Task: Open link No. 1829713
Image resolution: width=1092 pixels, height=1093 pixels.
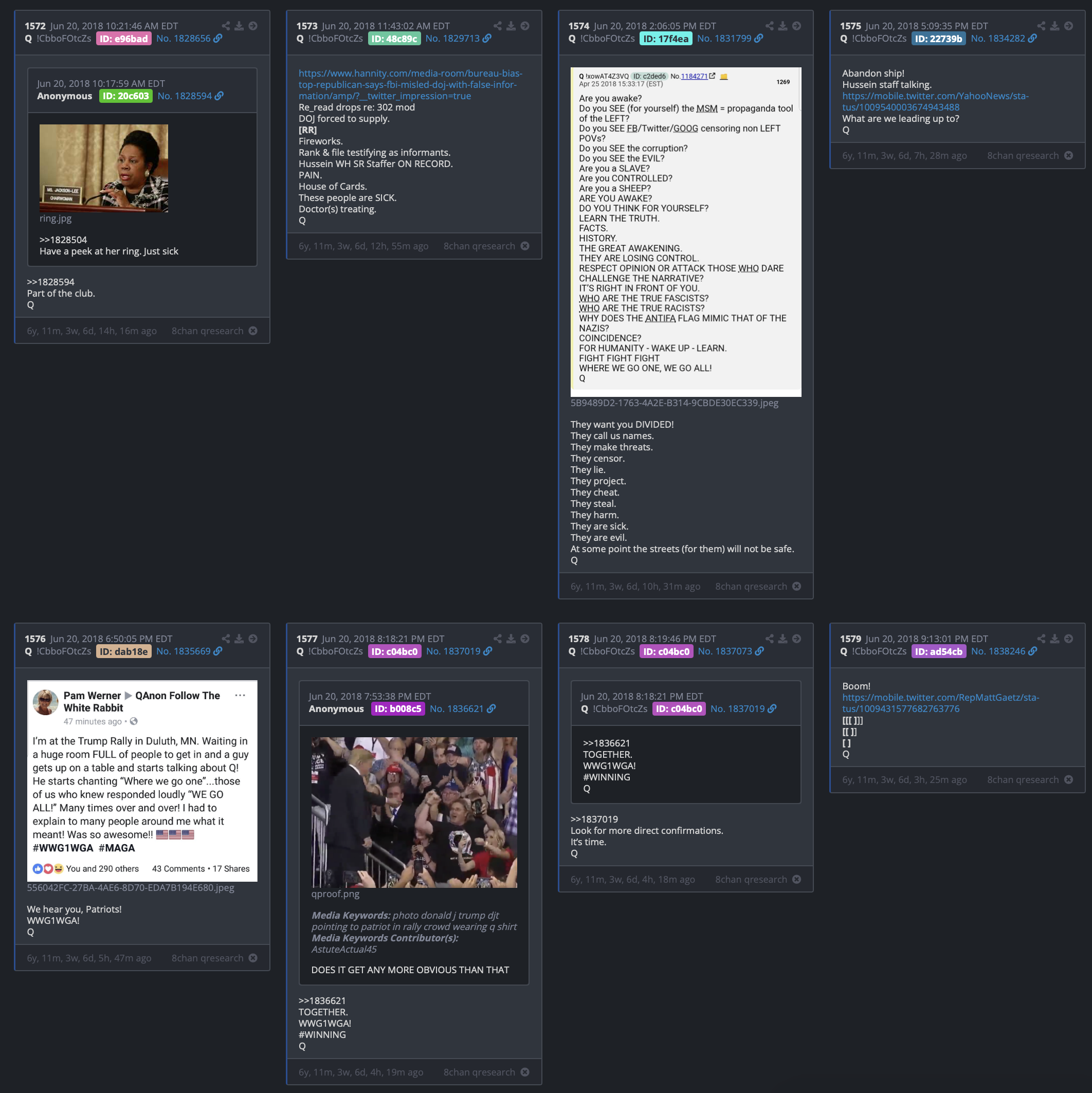Action: click(458, 39)
